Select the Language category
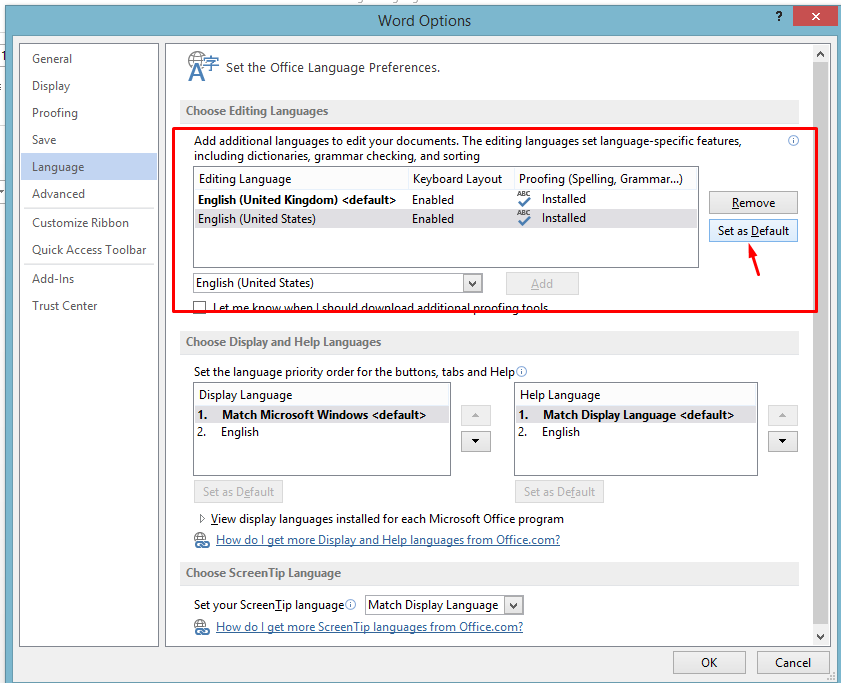The width and height of the screenshot is (841, 683). pyautogui.click(x=89, y=167)
